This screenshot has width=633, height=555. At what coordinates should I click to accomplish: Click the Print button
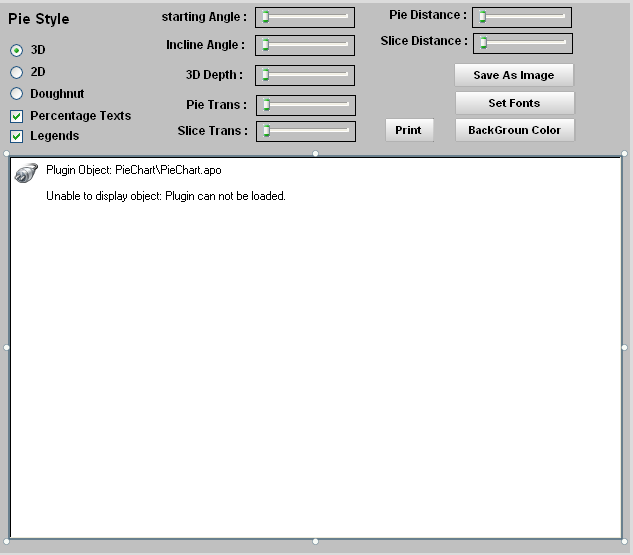tap(408, 130)
